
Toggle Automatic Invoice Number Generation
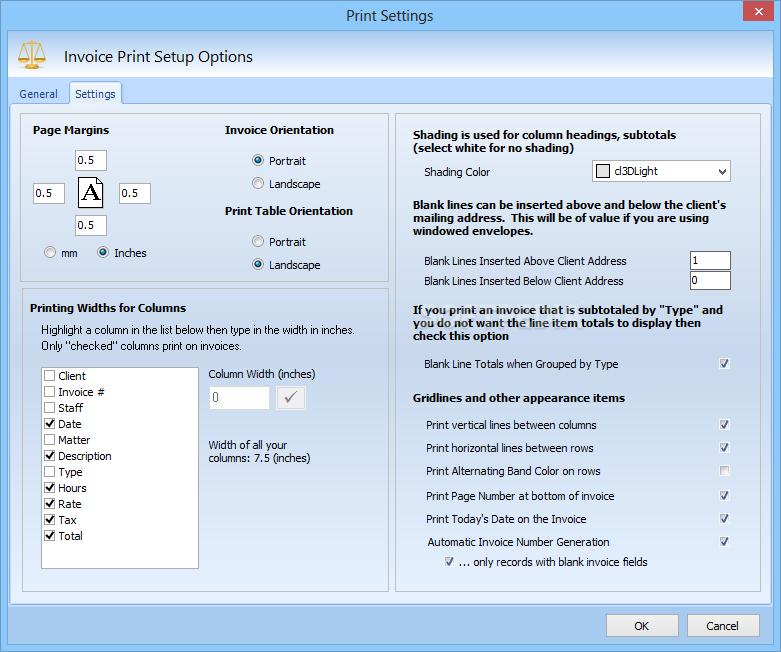point(724,541)
